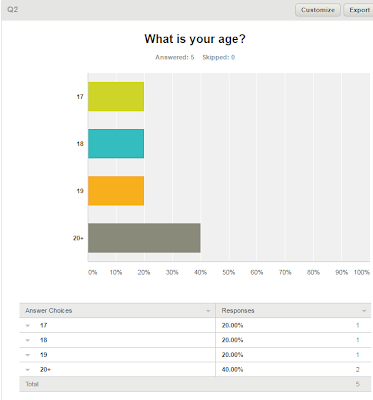Expand the arrow beside answer choice 20+
This screenshot has height=400, width=373.
(x=28, y=370)
